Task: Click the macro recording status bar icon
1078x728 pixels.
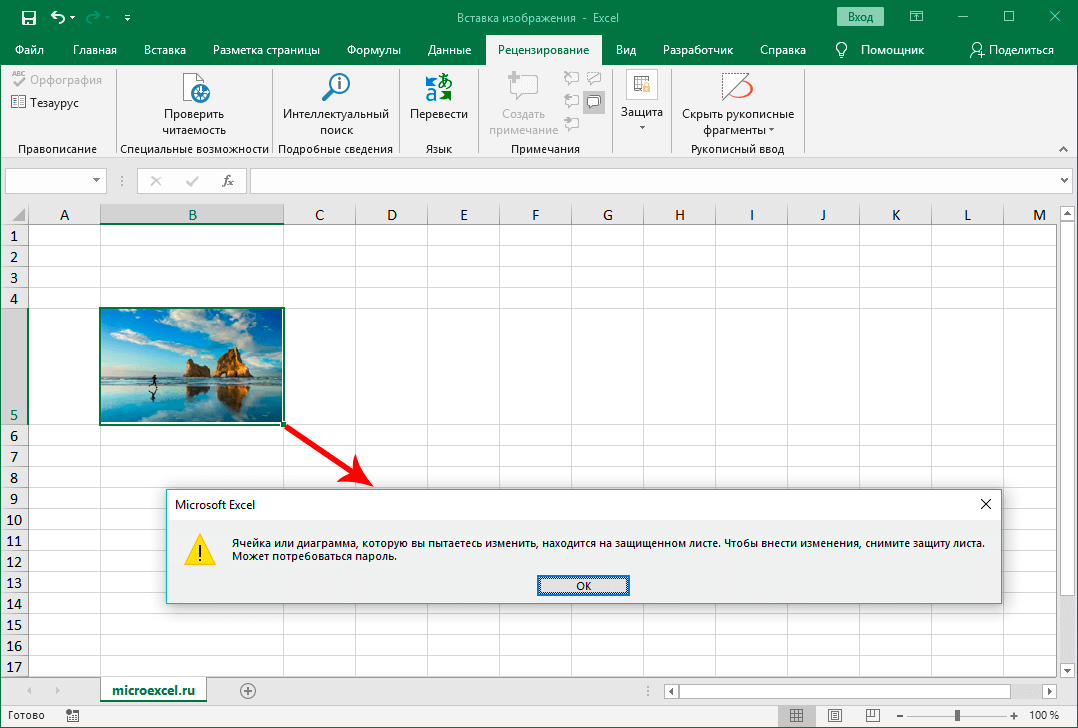Action: [x=72, y=716]
